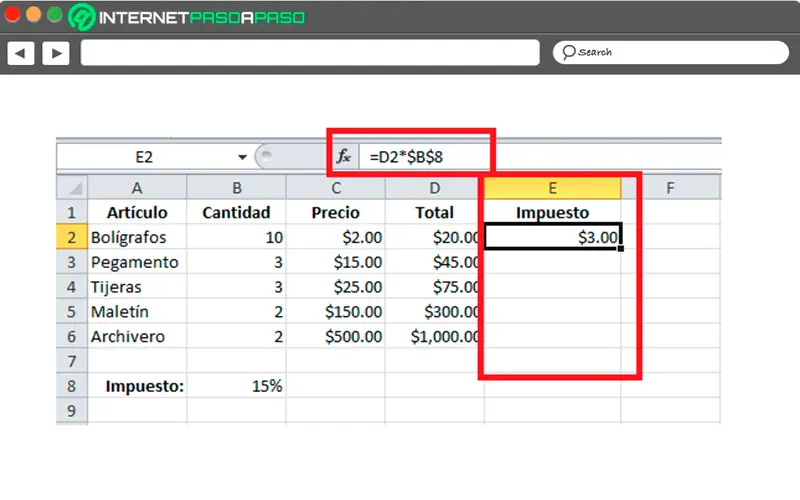Select column B header

[236, 188]
